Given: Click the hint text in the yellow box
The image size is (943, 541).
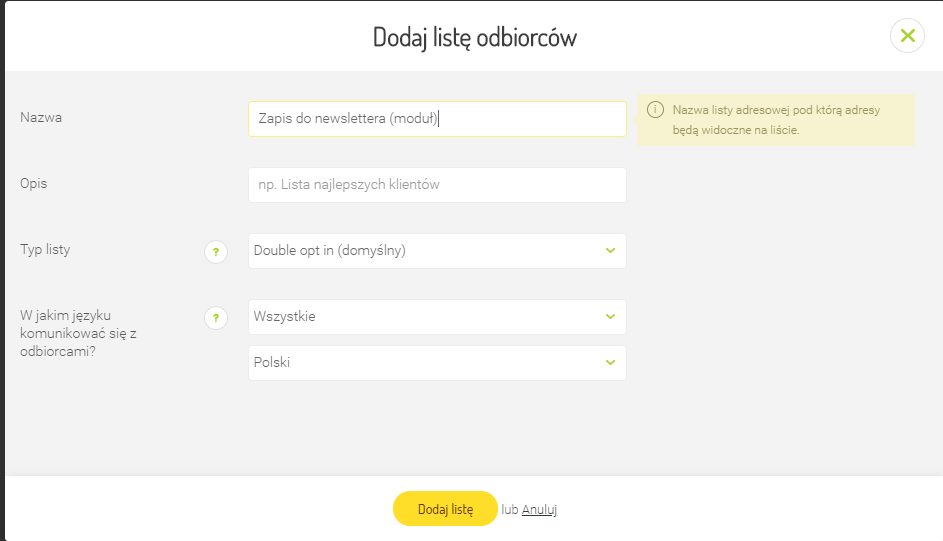Looking at the screenshot, I should tap(775, 120).
